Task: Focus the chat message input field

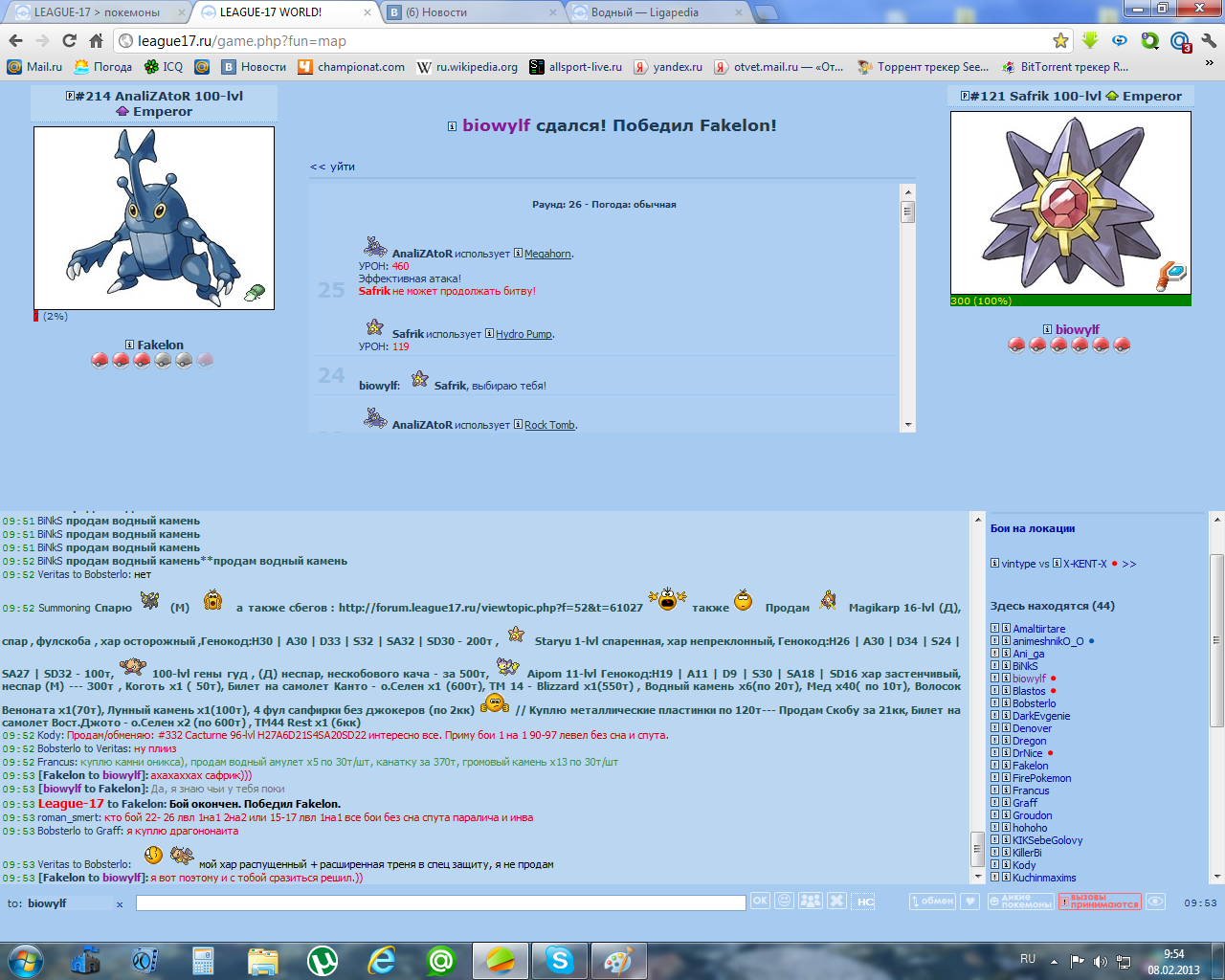Action: point(440,902)
